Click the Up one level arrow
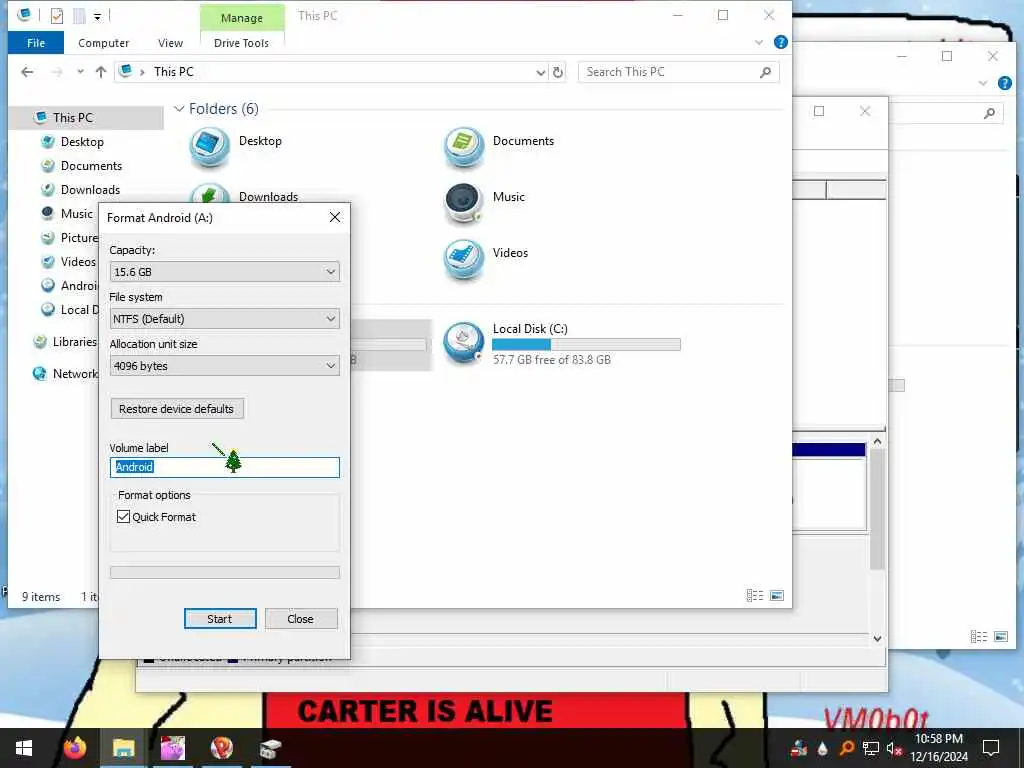This screenshot has height=768, width=1024. point(101,72)
